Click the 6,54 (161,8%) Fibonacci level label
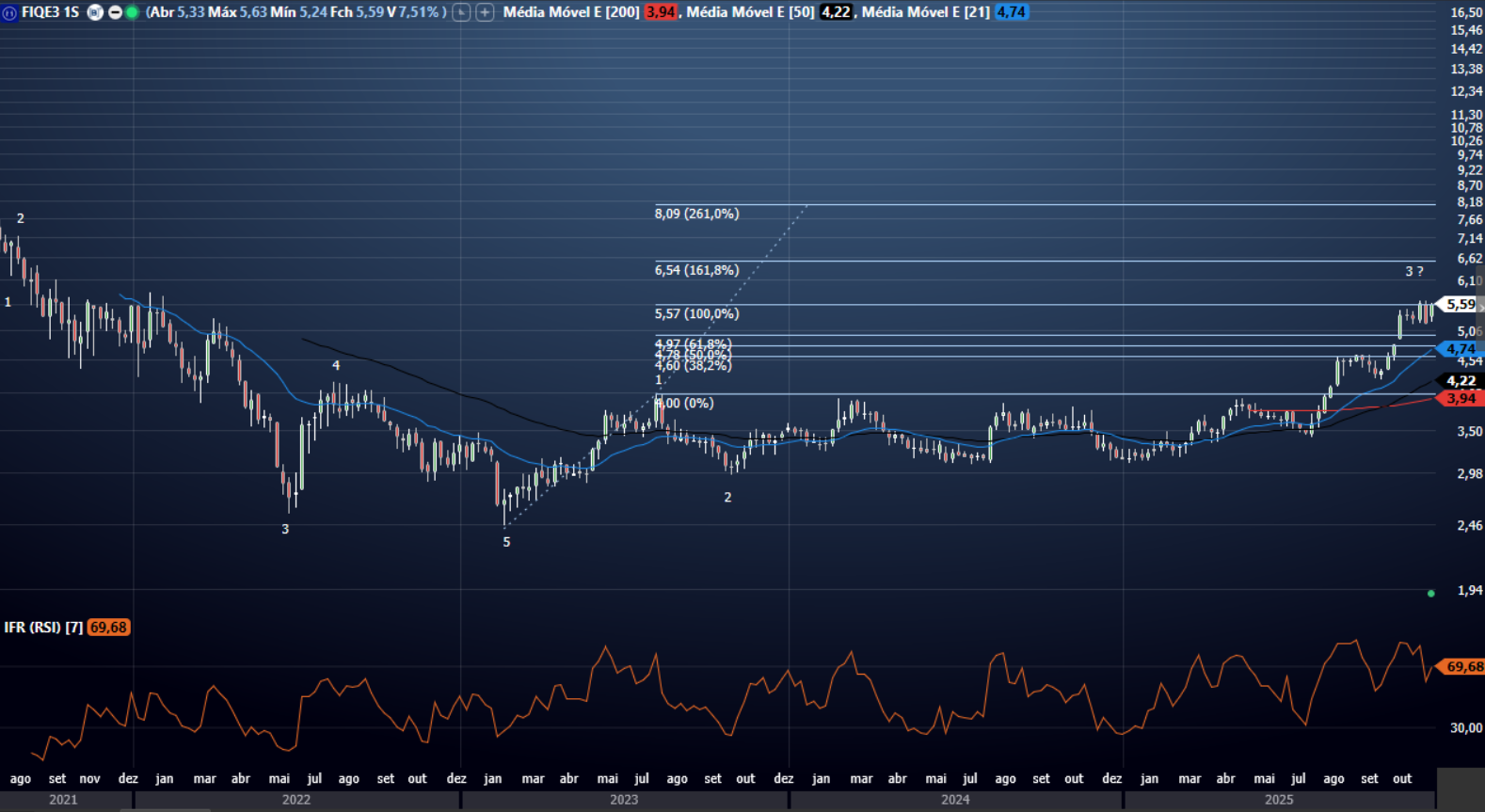The image size is (1485, 812). [696, 270]
